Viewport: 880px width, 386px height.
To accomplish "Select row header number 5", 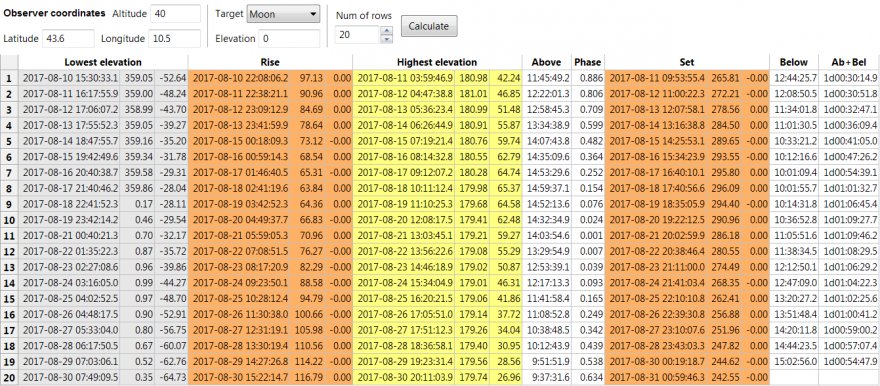I will coord(9,141).
